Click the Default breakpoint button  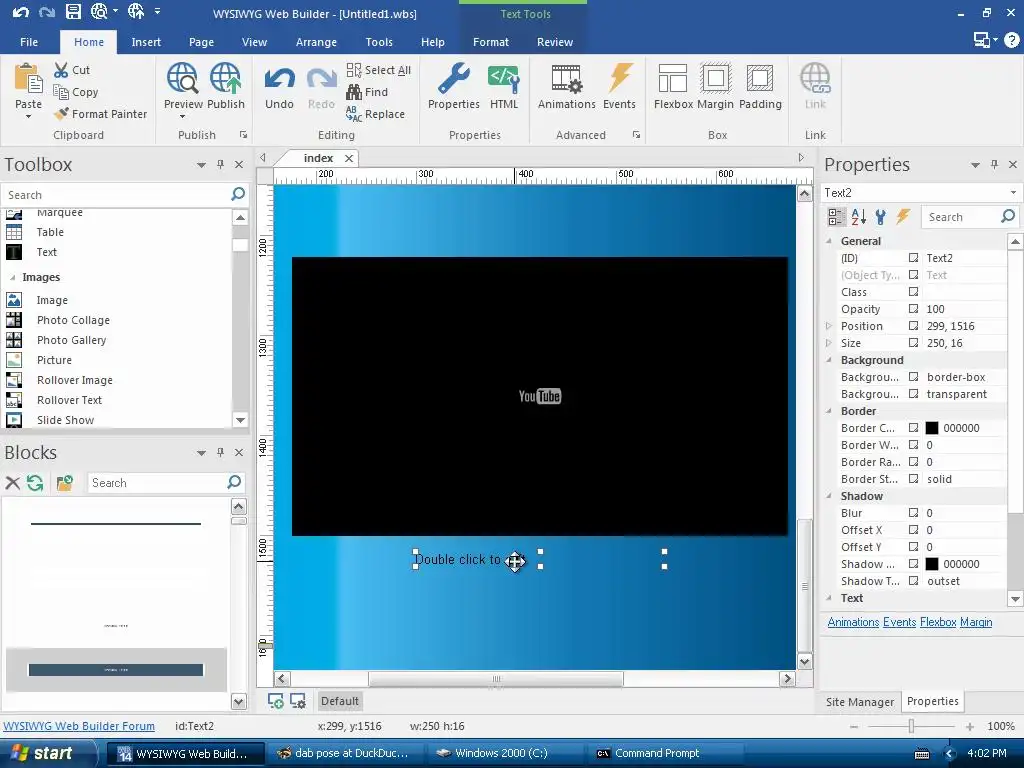(x=340, y=701)
